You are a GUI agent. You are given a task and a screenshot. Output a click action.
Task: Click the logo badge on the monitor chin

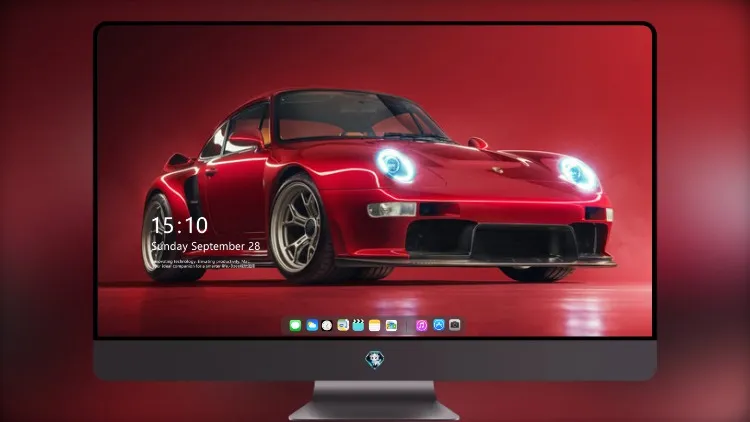(x=375, y=359)
